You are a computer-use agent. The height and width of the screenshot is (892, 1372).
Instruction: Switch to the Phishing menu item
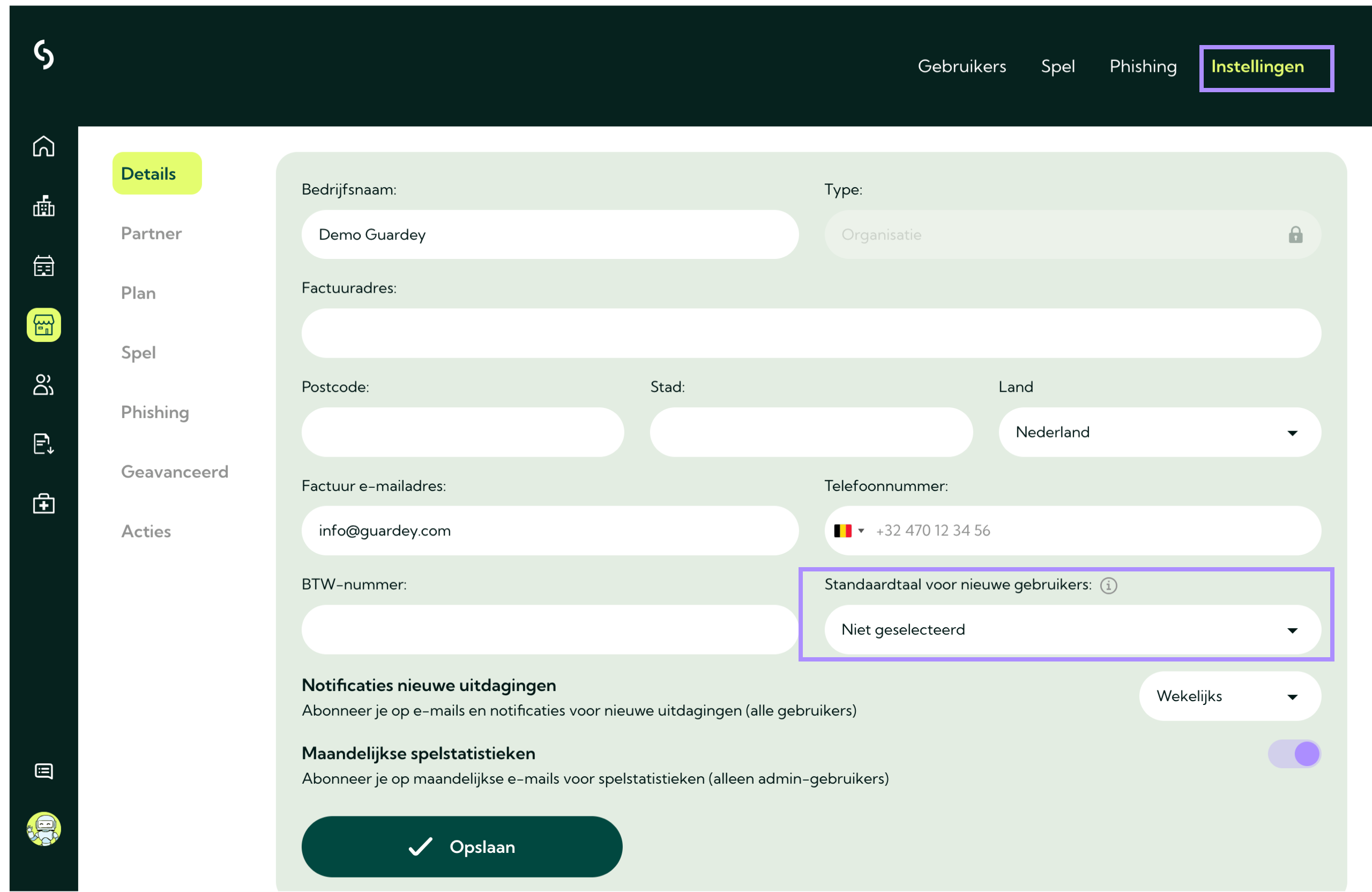[1143, 66]
